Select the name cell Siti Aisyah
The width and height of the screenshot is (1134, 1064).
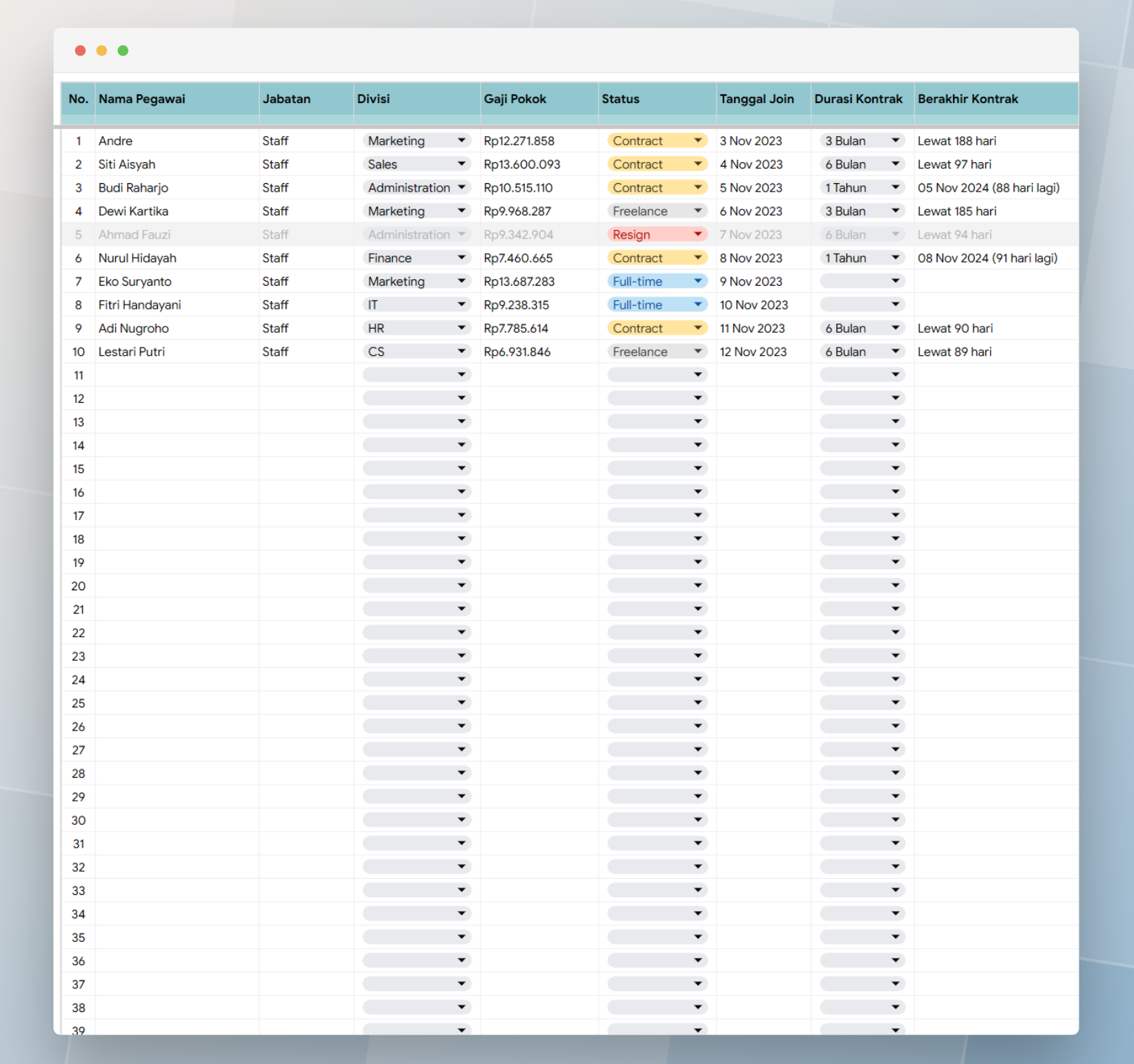(x=177, y=164)
